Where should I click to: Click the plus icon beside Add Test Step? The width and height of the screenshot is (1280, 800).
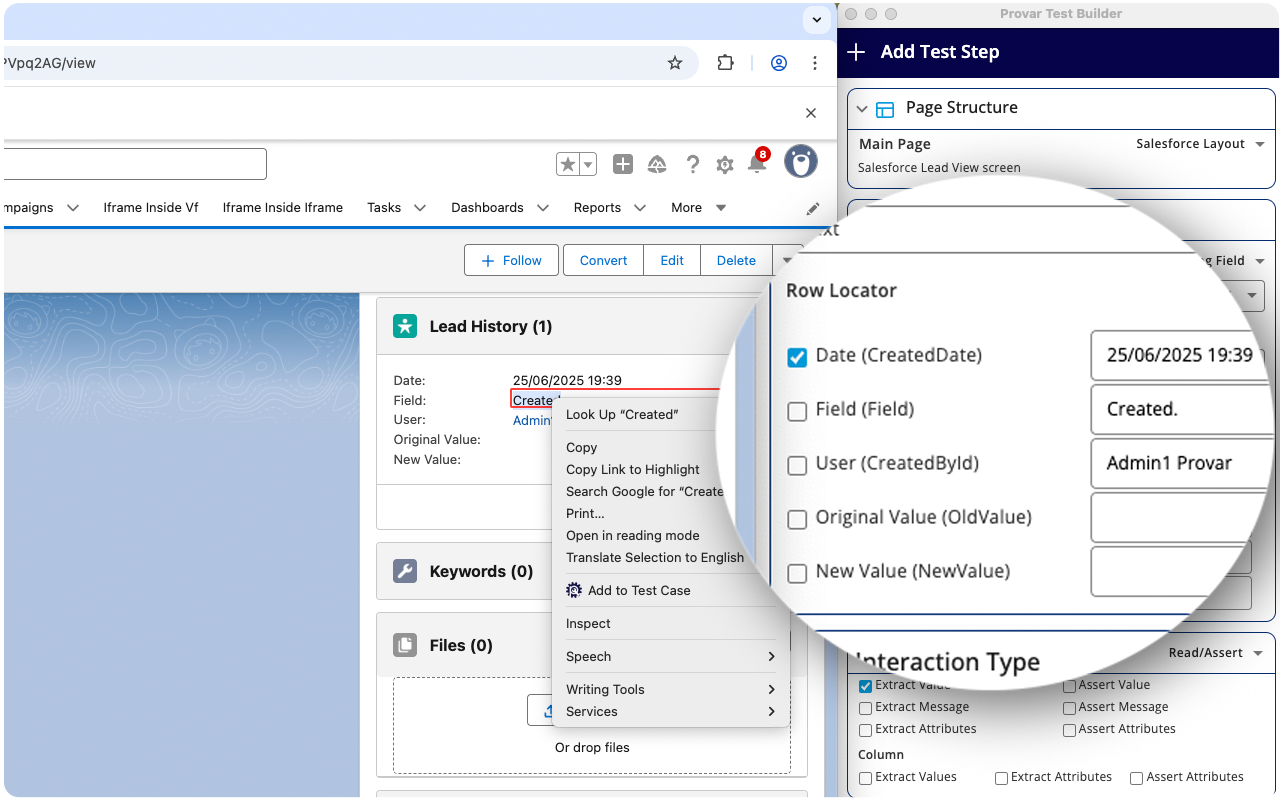tap(856, 52)
